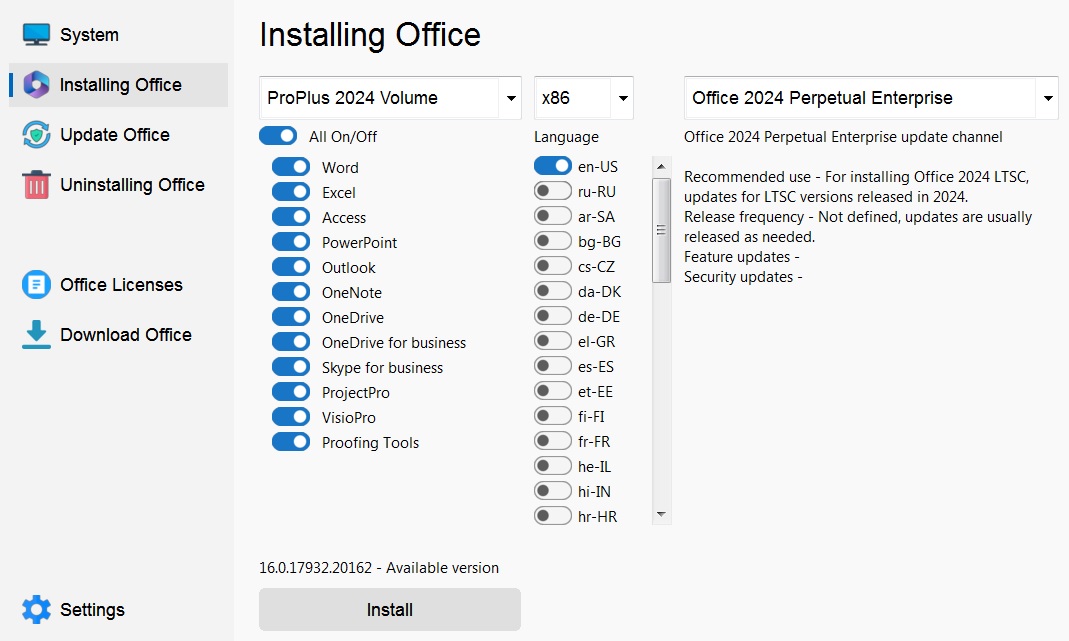Open the Settings page
Viewport: 1069px width, 641px height.
tap(92, 610)
